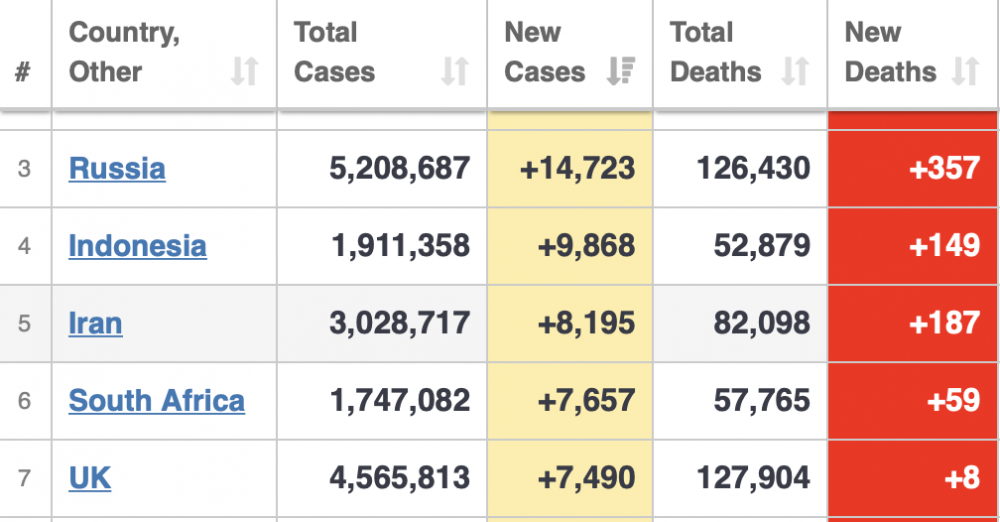Select UK's new deaths +8 cell

[912, 478]
